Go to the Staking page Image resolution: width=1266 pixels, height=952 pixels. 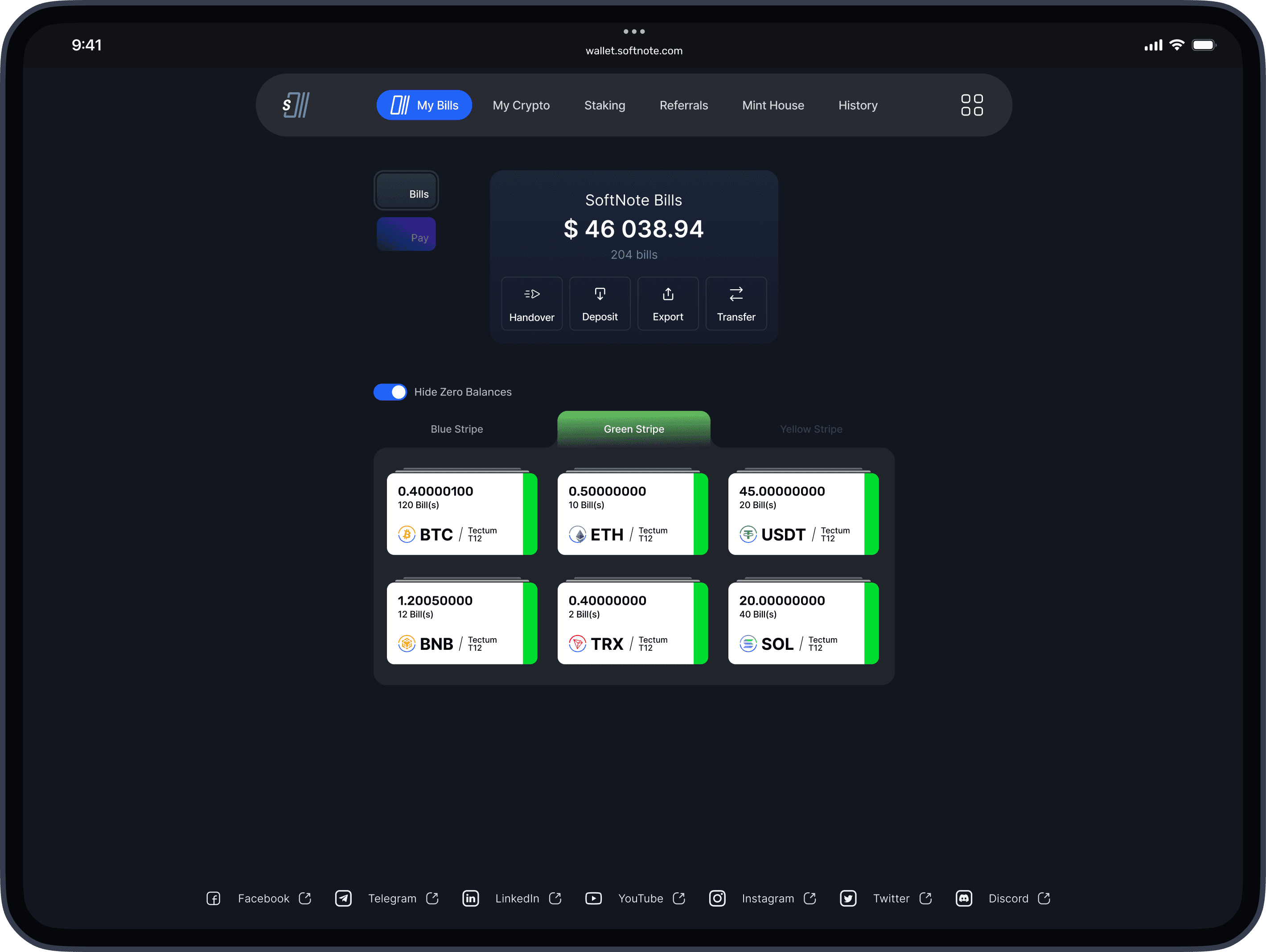click(604, 105)
